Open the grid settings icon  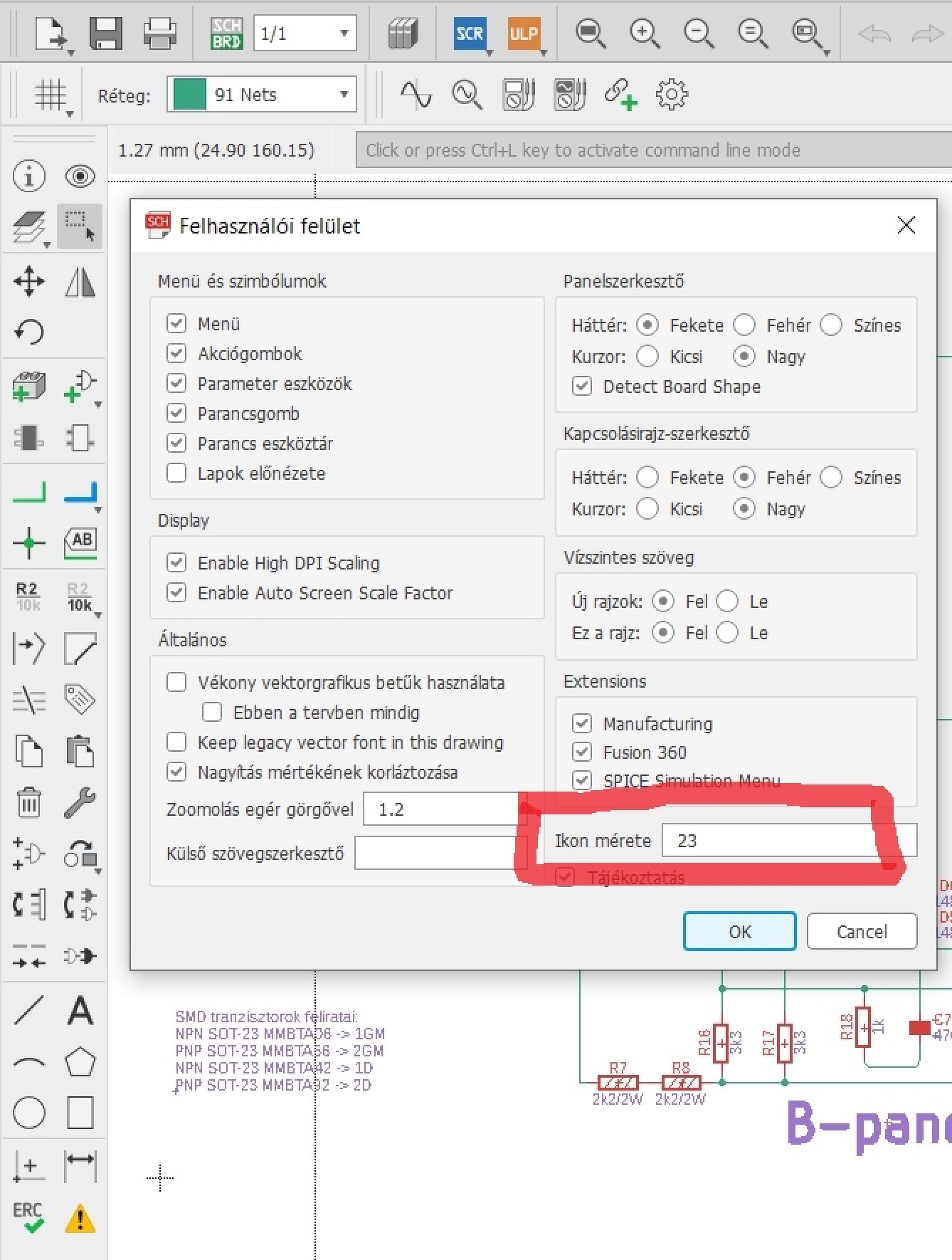pos(50,94)
